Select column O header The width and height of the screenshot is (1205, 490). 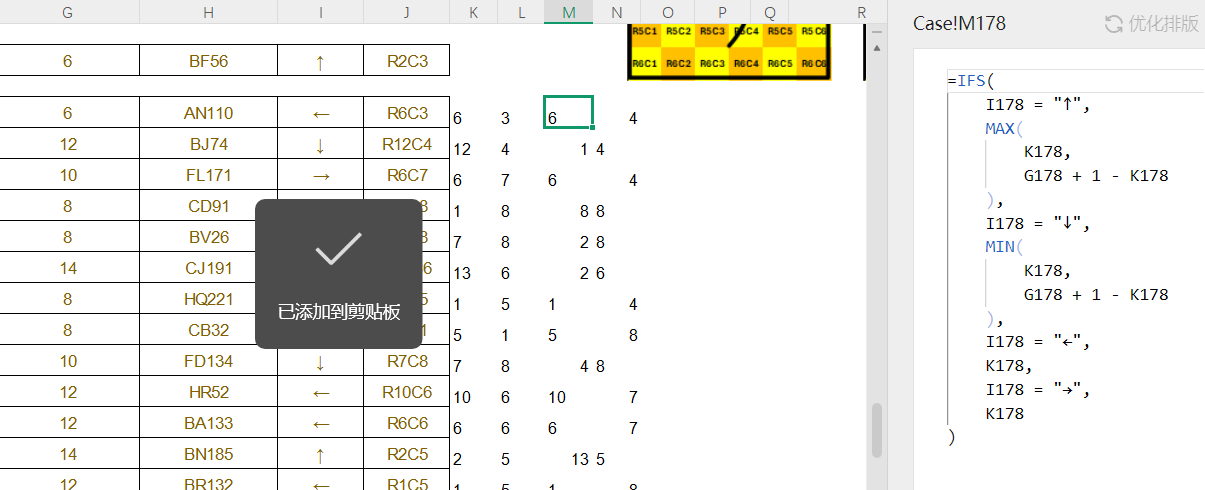pos(668,12)
